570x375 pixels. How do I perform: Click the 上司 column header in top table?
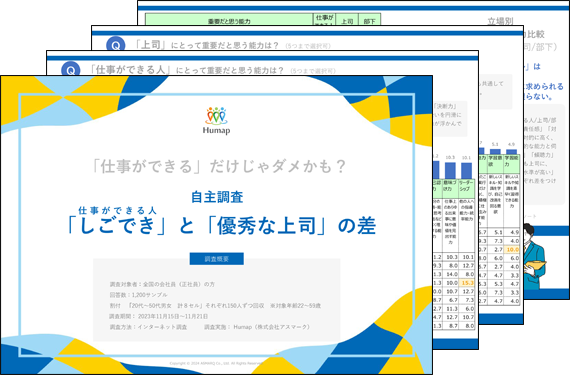[x=347, y=21]
